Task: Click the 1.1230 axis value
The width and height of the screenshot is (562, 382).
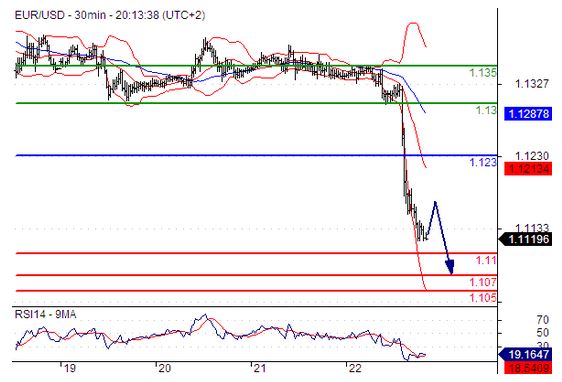Action: pyautogui.click(x=532, y=156)
